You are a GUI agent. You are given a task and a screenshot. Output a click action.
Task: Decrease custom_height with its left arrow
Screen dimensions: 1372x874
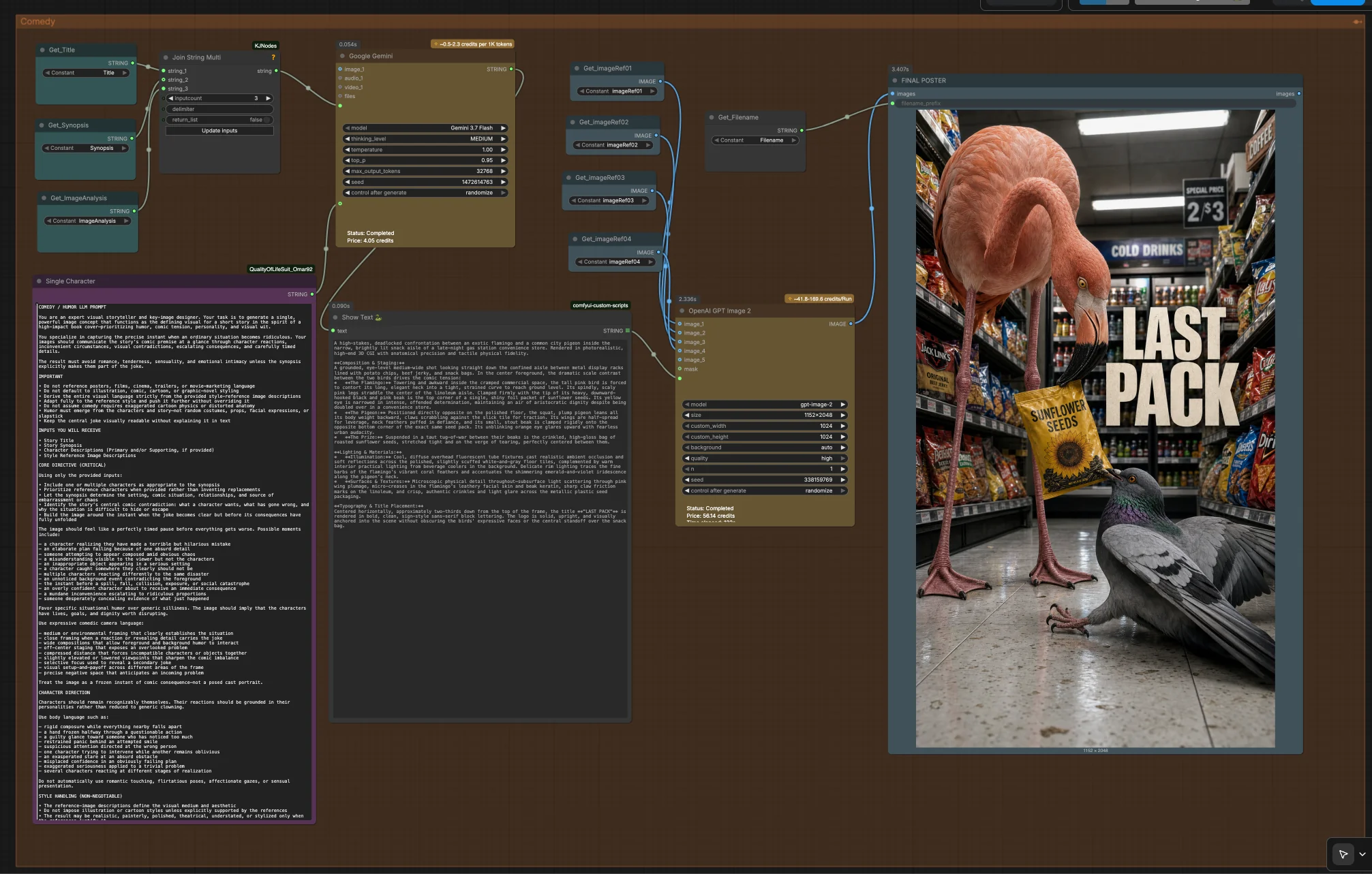coord(687,437)
